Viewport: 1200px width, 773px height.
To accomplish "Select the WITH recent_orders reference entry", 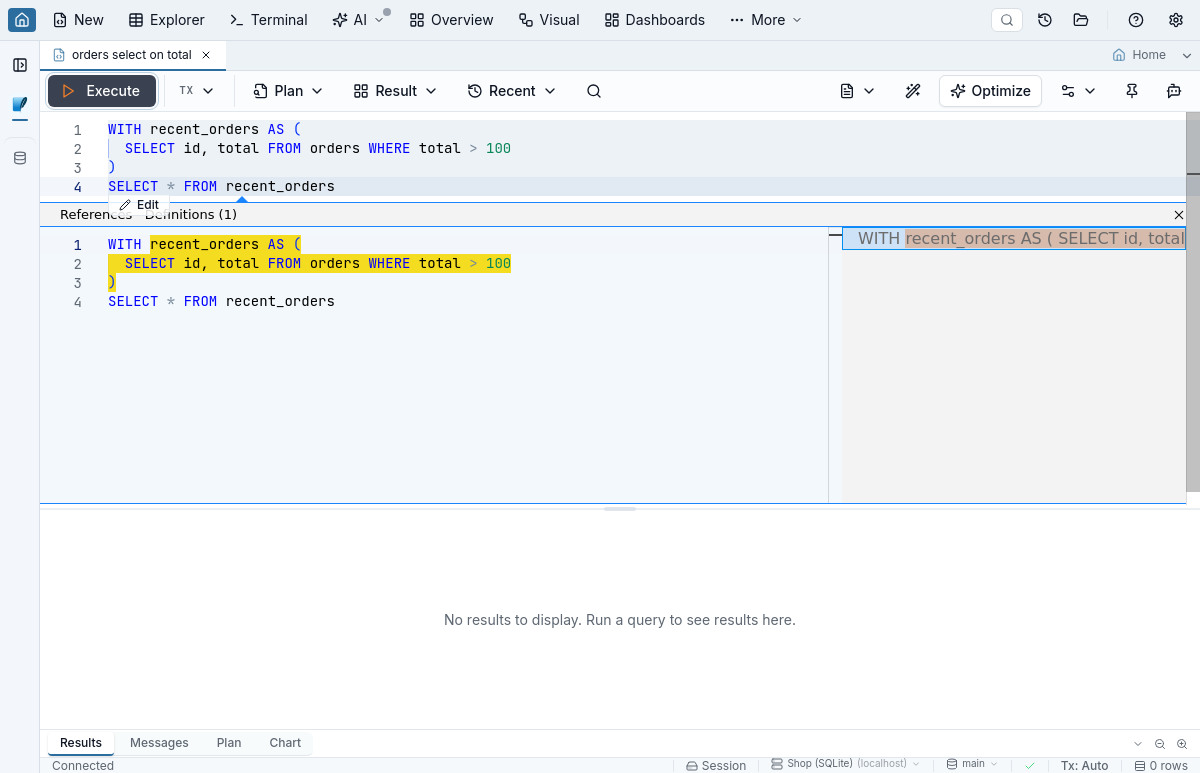I will (x=1013, y=238).
